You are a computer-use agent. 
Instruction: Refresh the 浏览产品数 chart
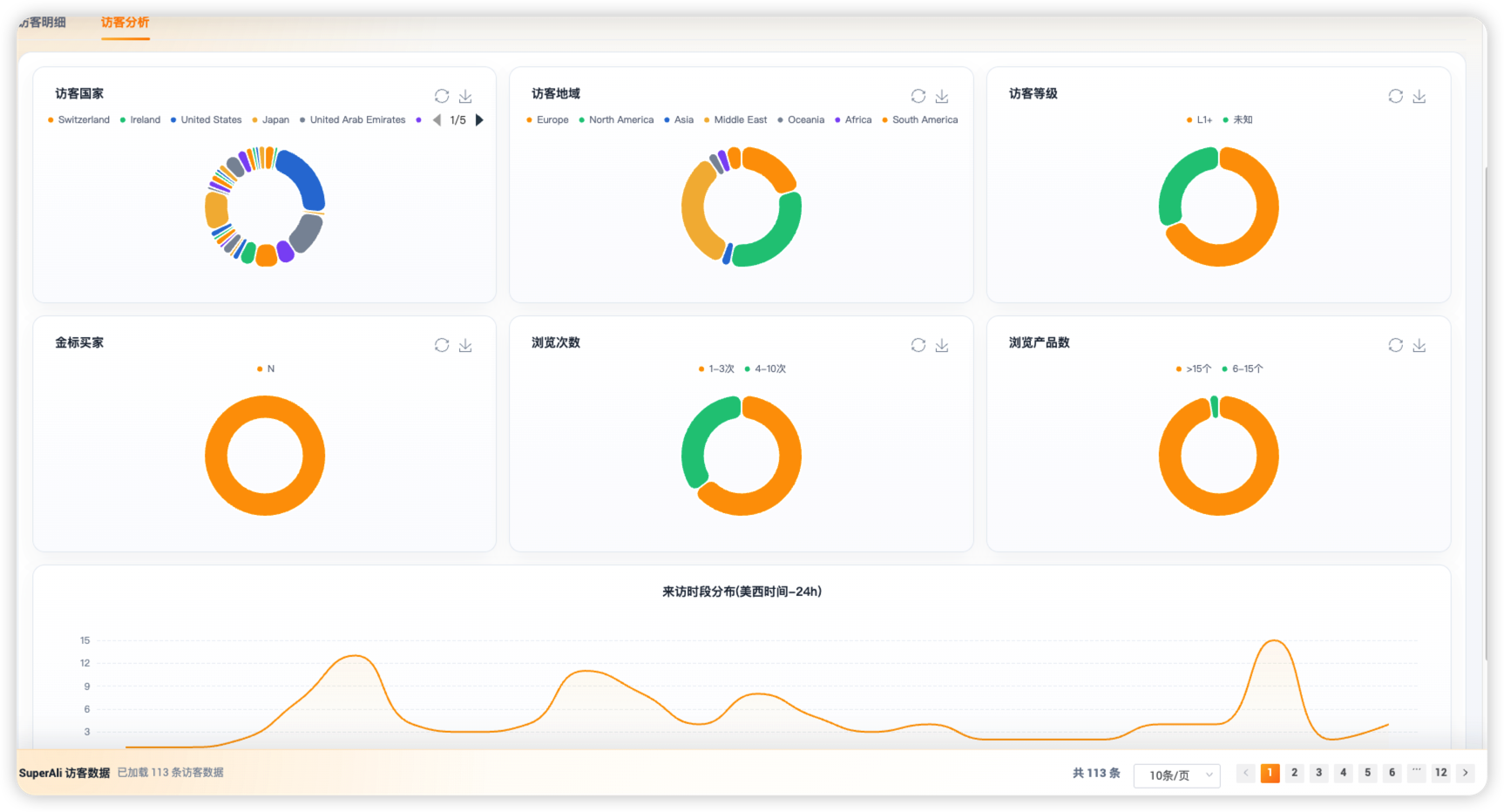(1396, 345)
